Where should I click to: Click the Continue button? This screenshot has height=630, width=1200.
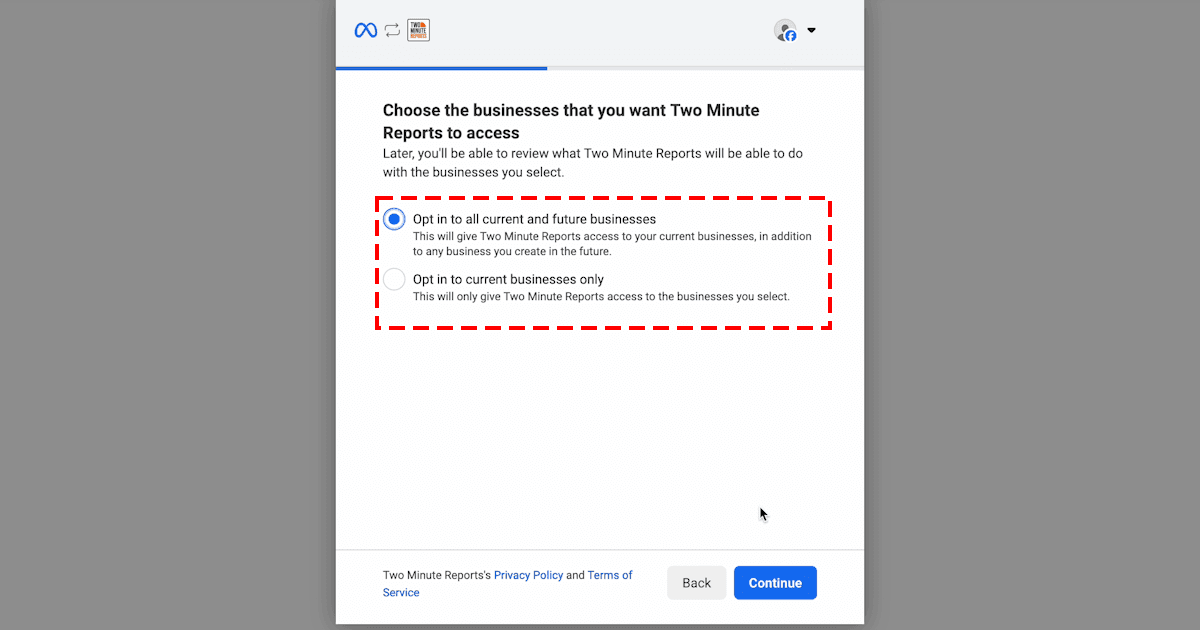pos(775,583)
